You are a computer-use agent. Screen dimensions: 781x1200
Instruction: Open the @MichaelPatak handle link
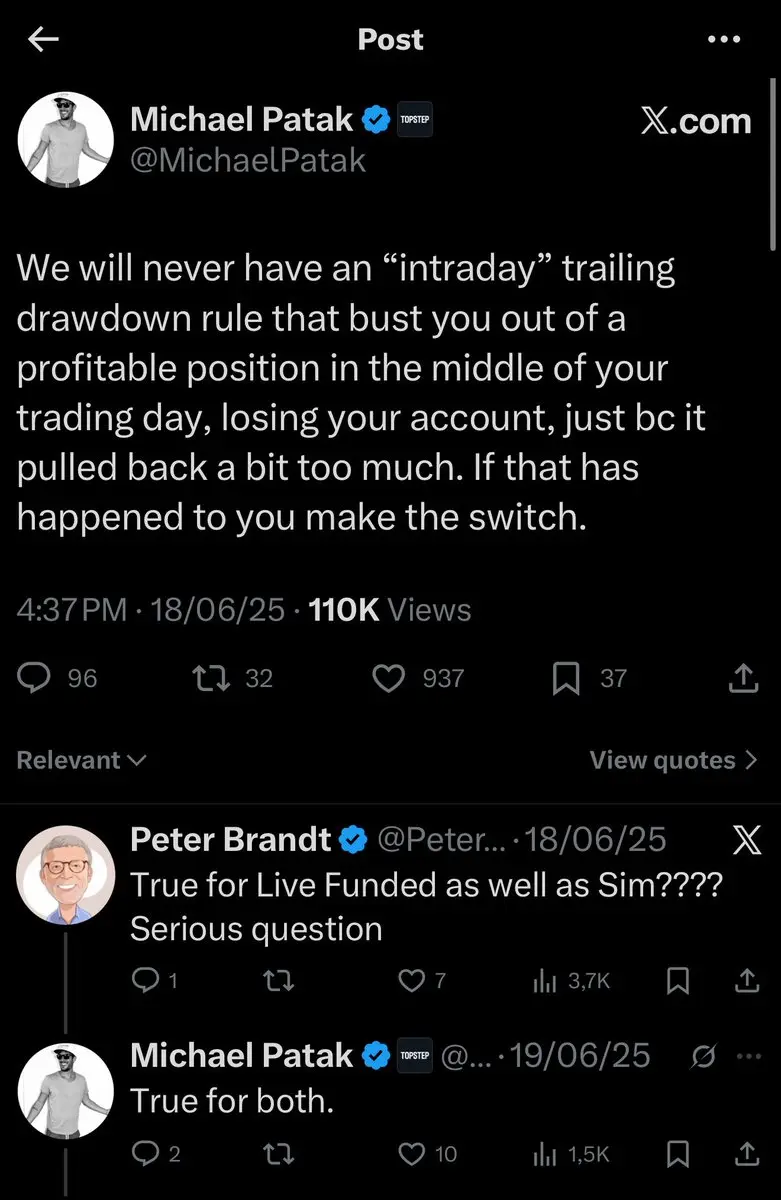pyautogui.click(x=248, y=160)
